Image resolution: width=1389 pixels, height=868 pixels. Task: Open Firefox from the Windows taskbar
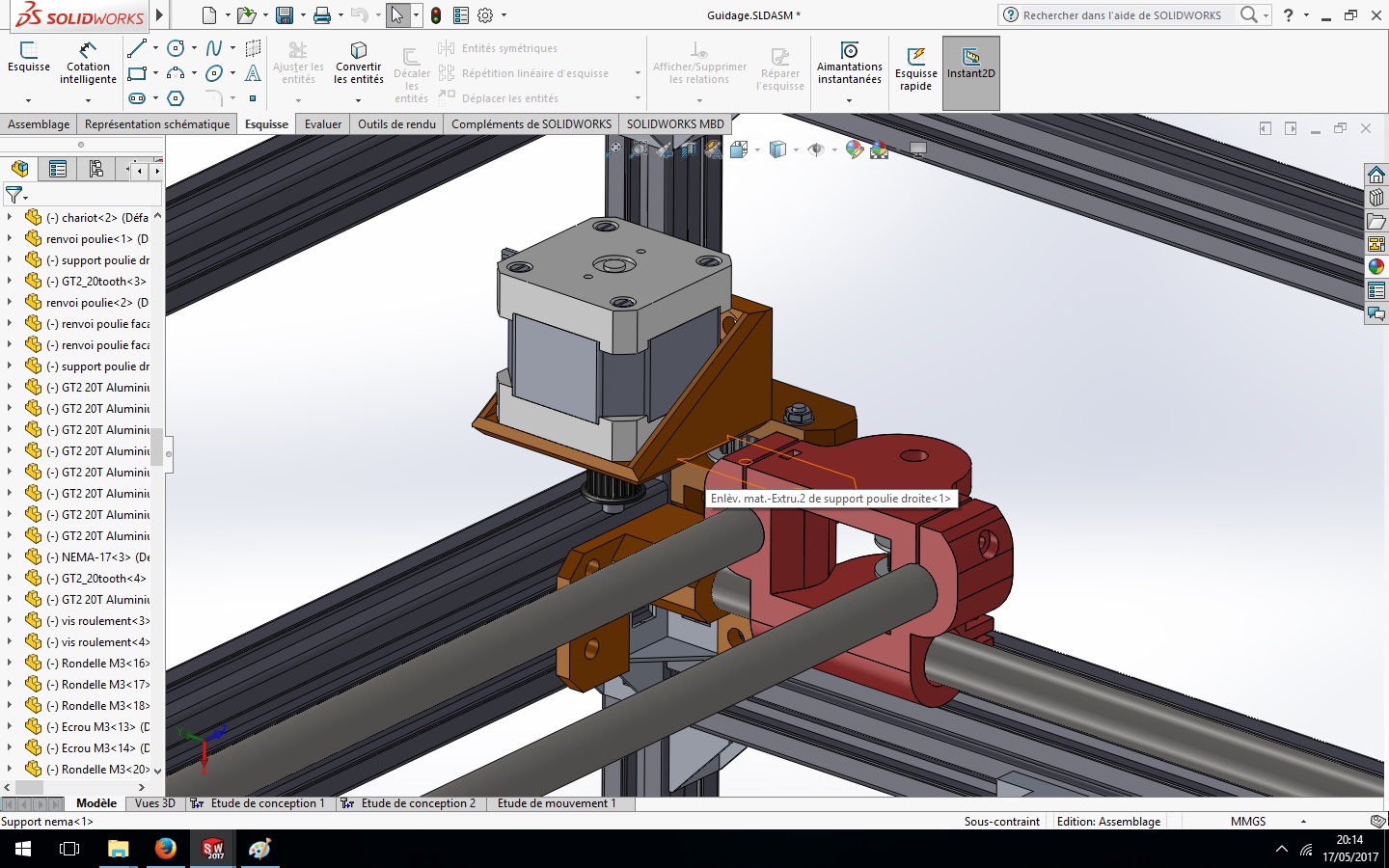click(166, 849)
